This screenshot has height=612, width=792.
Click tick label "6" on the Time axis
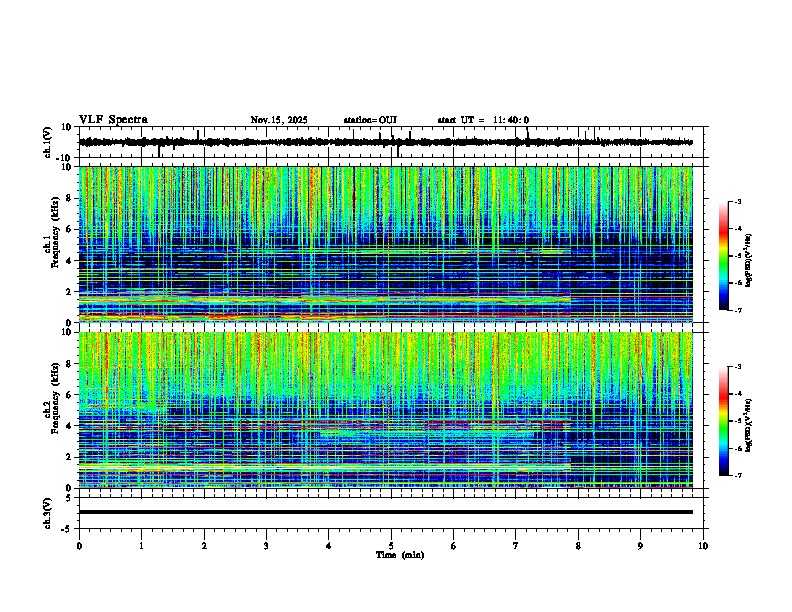coord(454,546)
